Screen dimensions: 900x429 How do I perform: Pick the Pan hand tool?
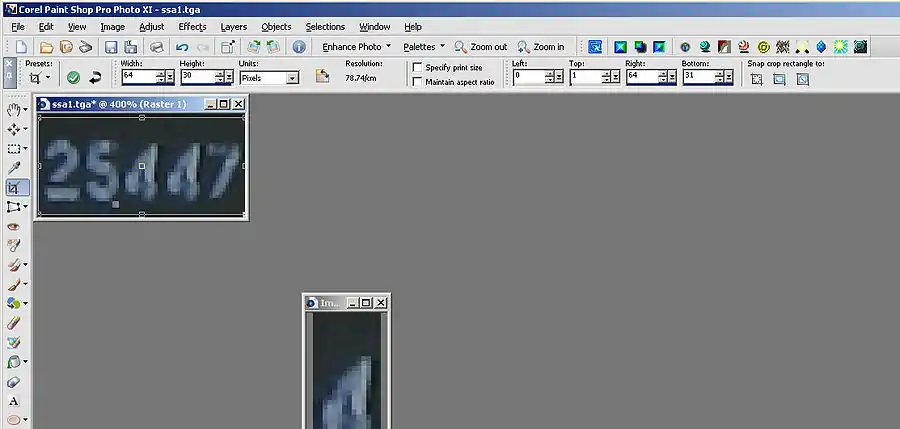[x=14, y=109]
